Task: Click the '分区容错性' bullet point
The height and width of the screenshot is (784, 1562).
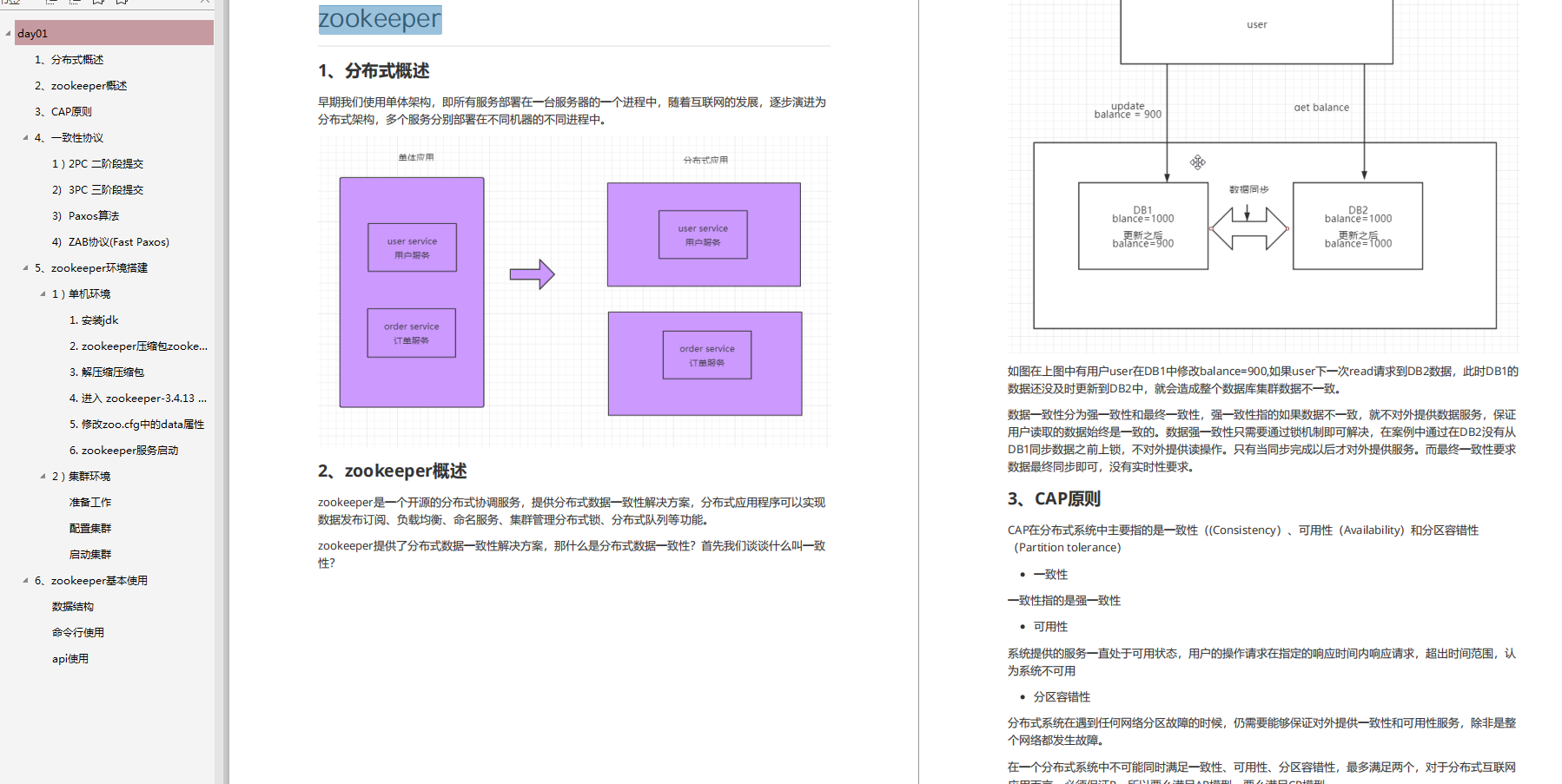Action: [1062, 697]
